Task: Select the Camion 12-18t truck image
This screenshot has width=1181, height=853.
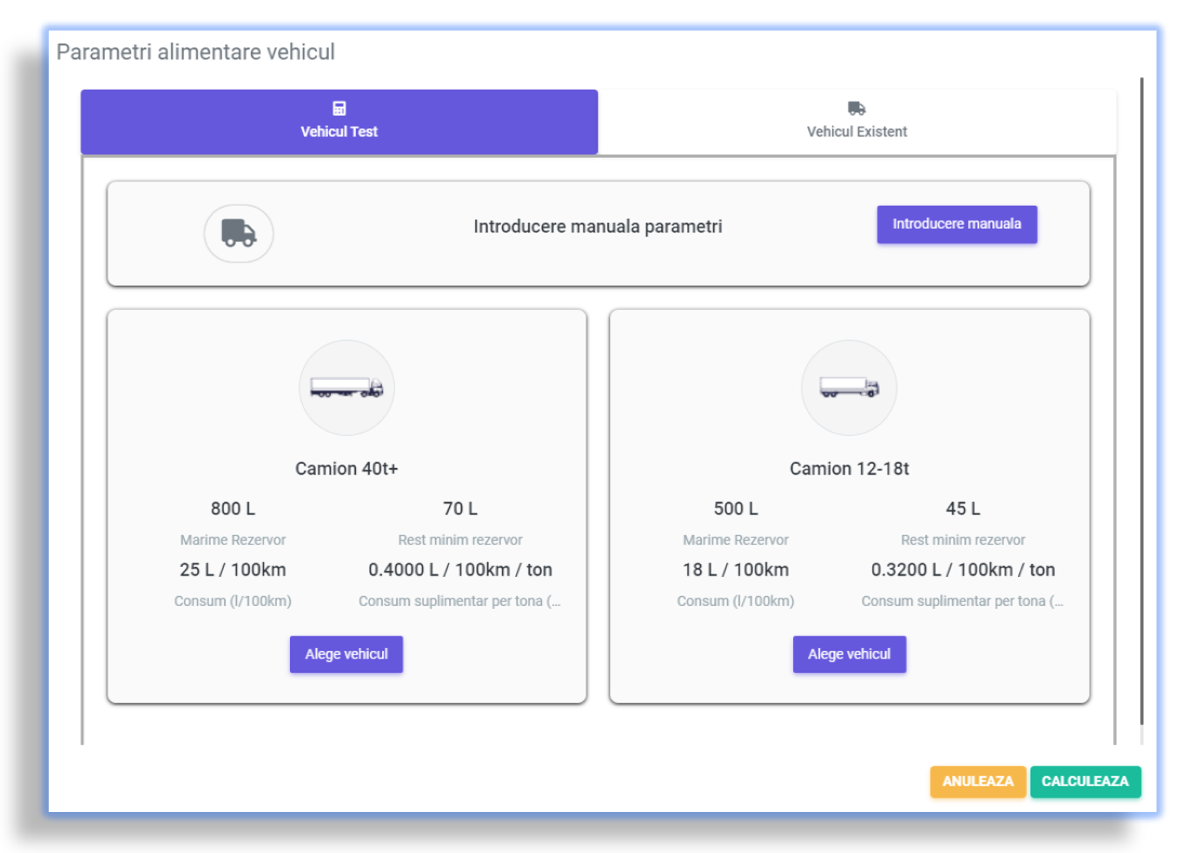Action: [849, 388]
